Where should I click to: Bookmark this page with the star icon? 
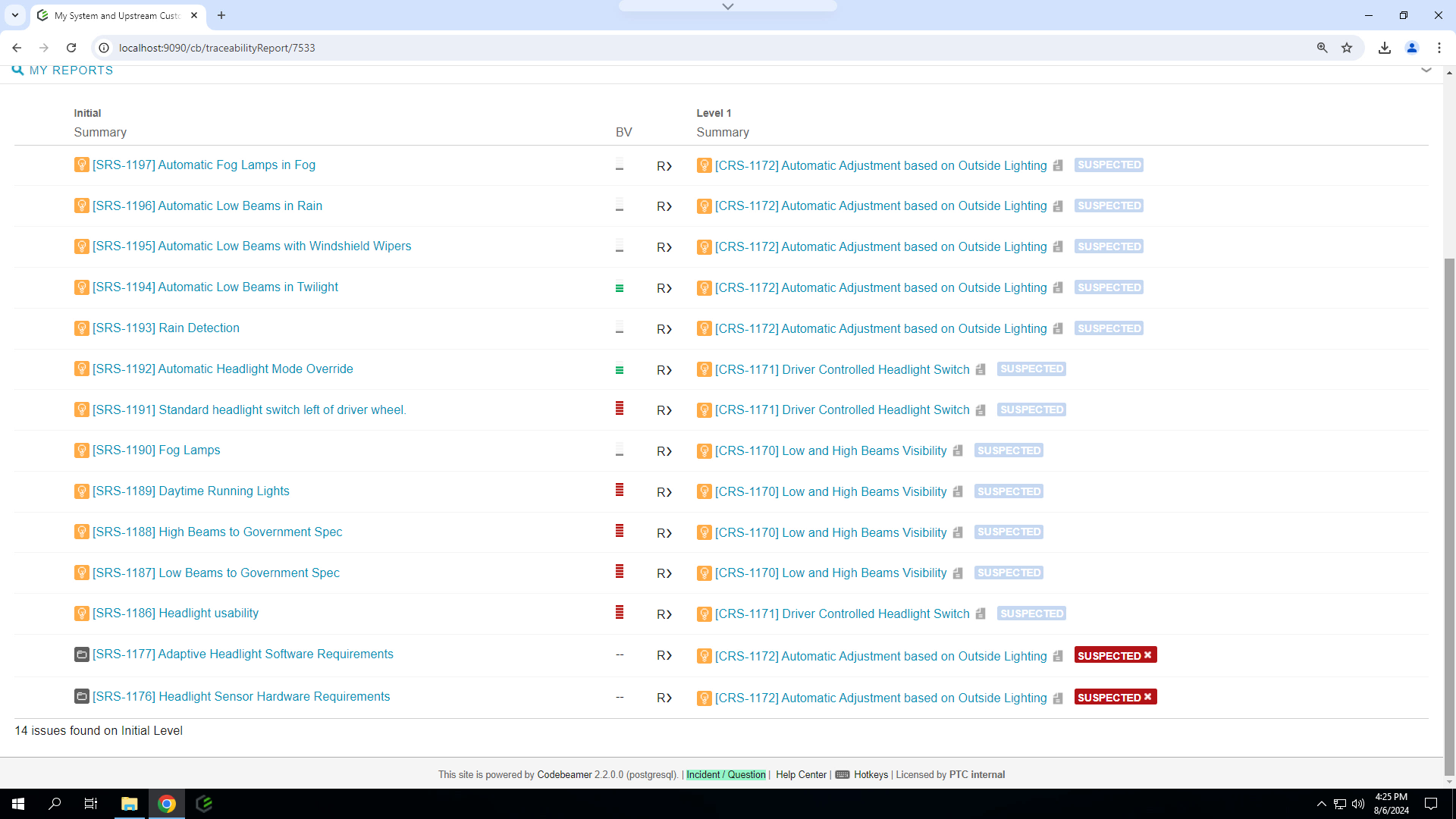pyautogui.click(x=1347, y=48)
